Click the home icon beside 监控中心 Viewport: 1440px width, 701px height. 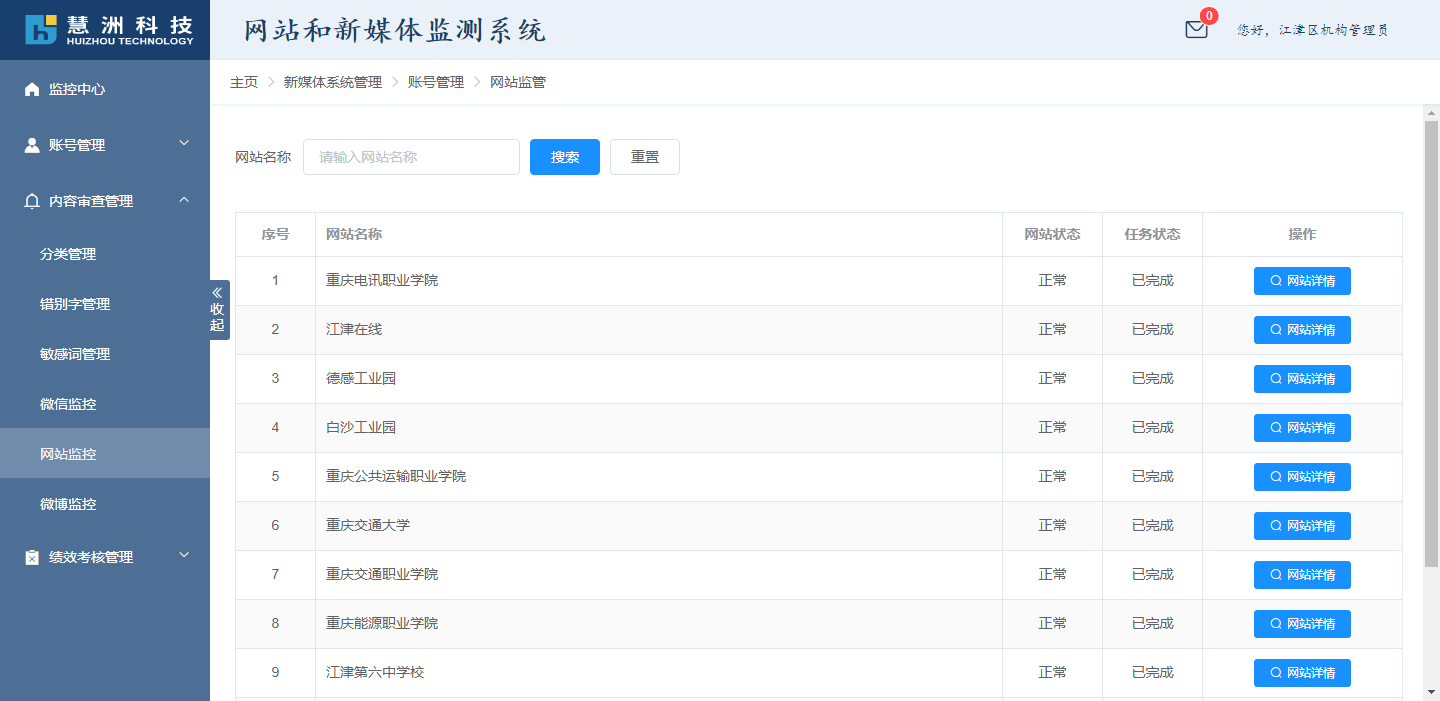(x=32, y=89)
